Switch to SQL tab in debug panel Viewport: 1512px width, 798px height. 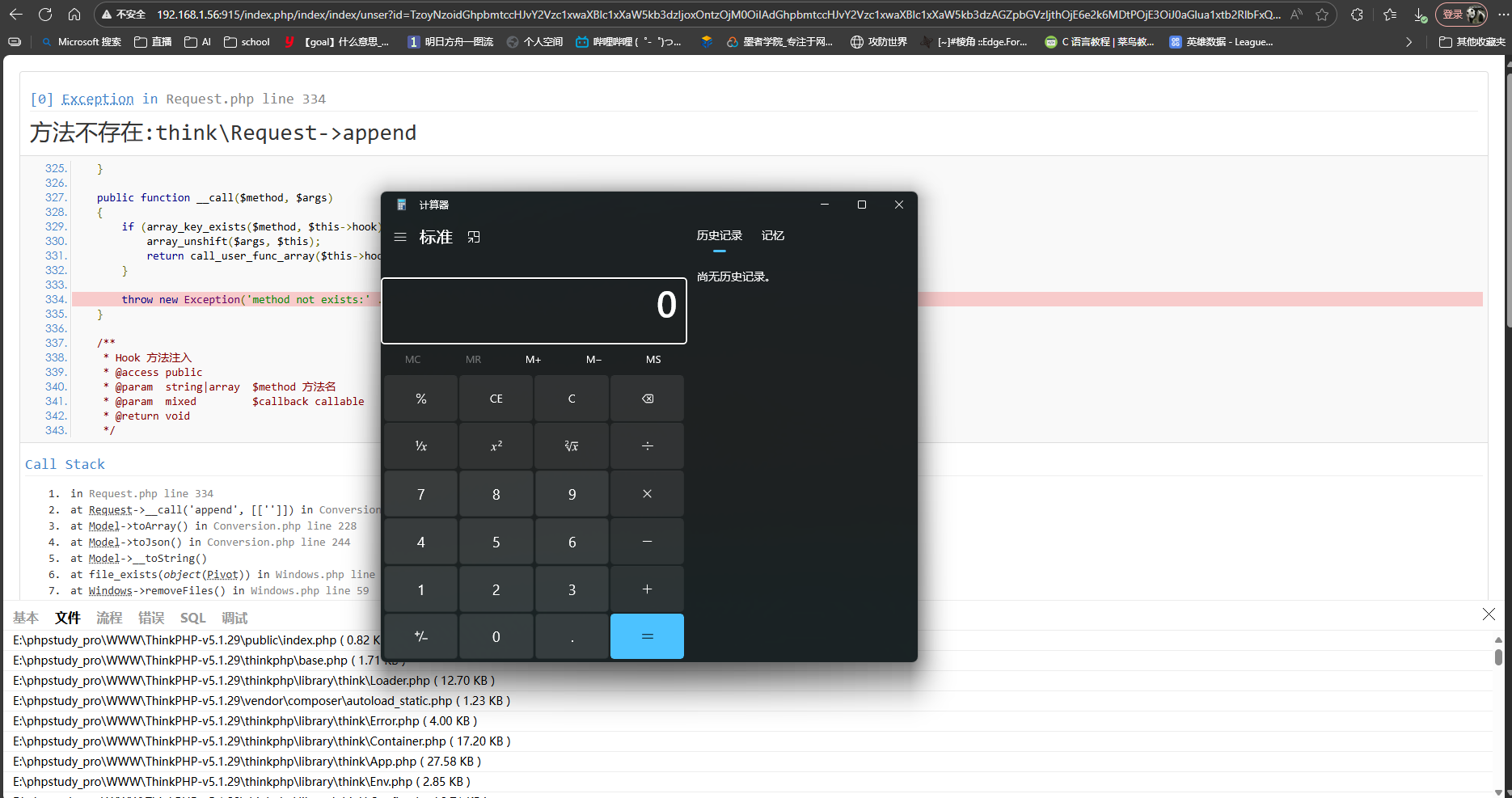(192, 618)
